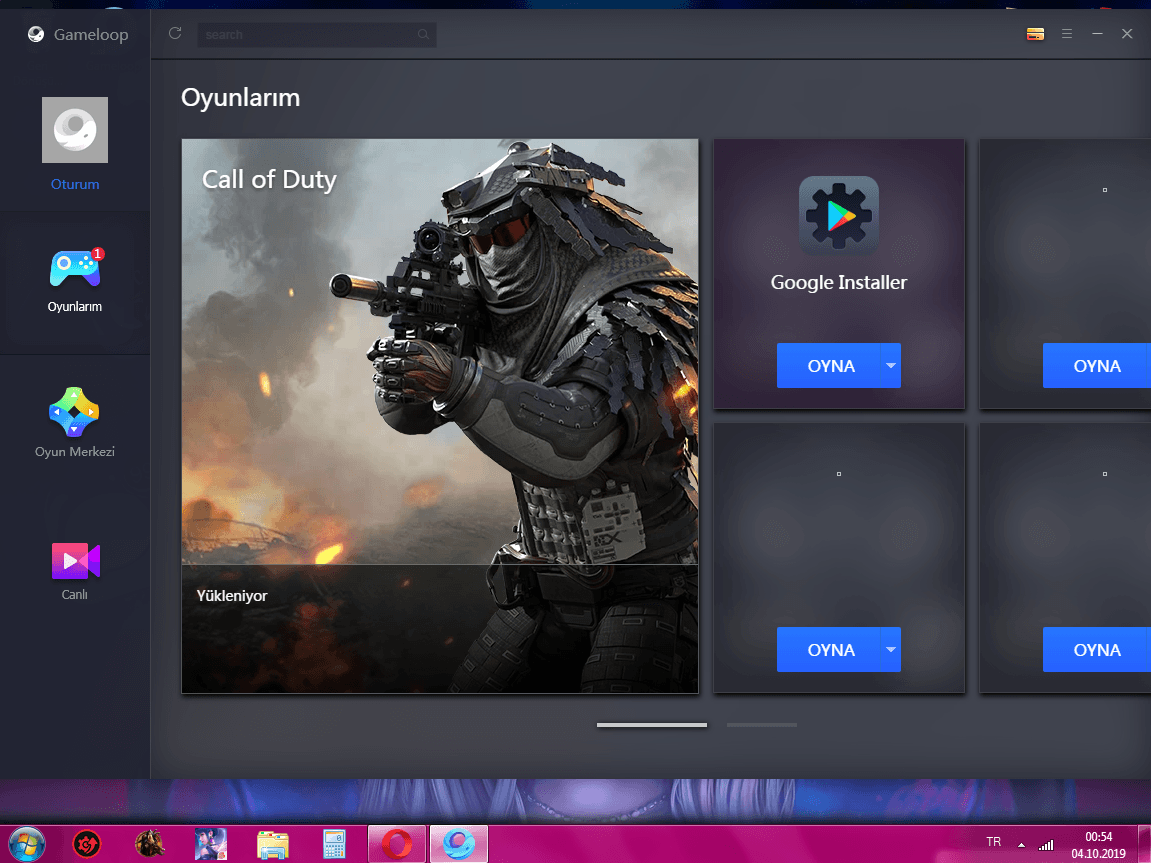The width and height of the screenshot is (1151, 863).
Task: Select the first page indicator bar
Action: (652, 725)
